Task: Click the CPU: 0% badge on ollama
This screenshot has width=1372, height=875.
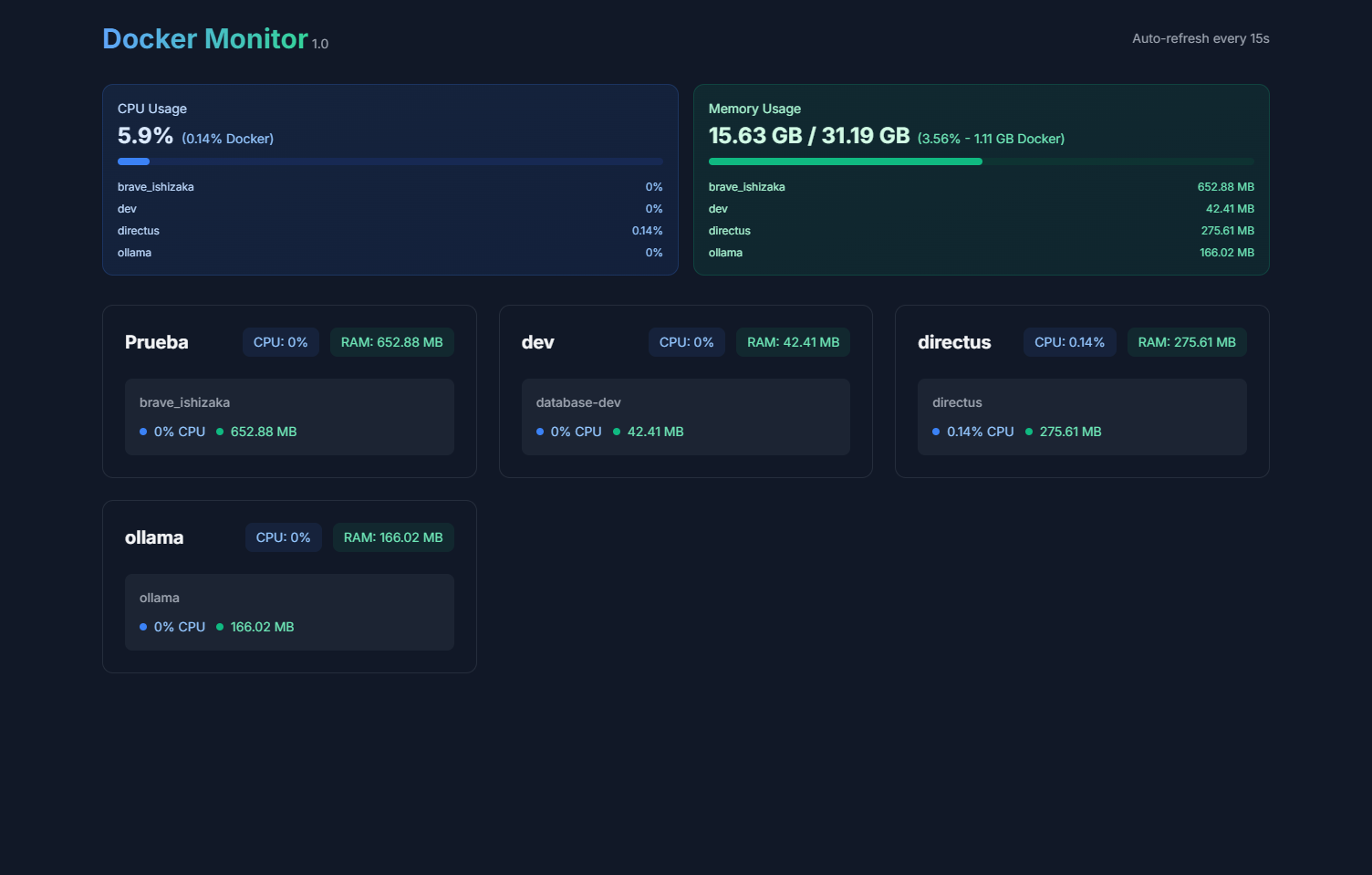Action: [x=284, y=537]
